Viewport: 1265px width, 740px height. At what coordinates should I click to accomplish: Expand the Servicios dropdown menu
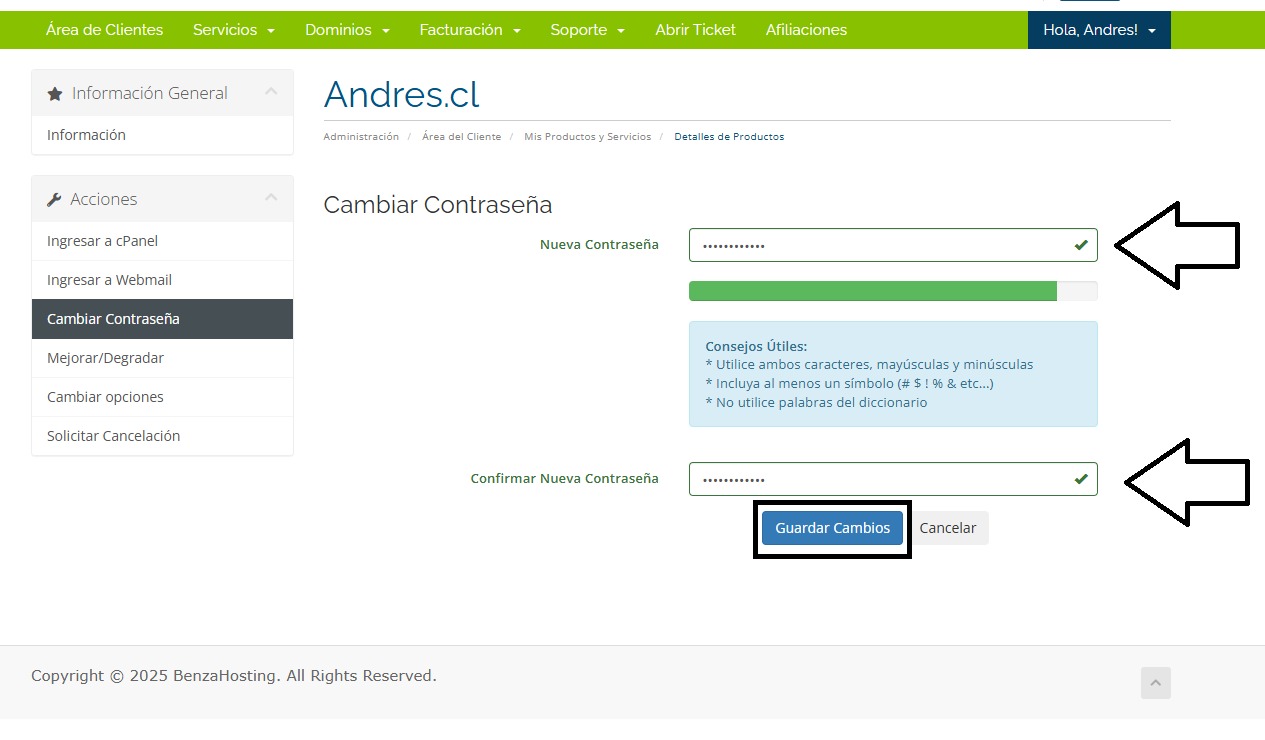[x=233, y=30]
